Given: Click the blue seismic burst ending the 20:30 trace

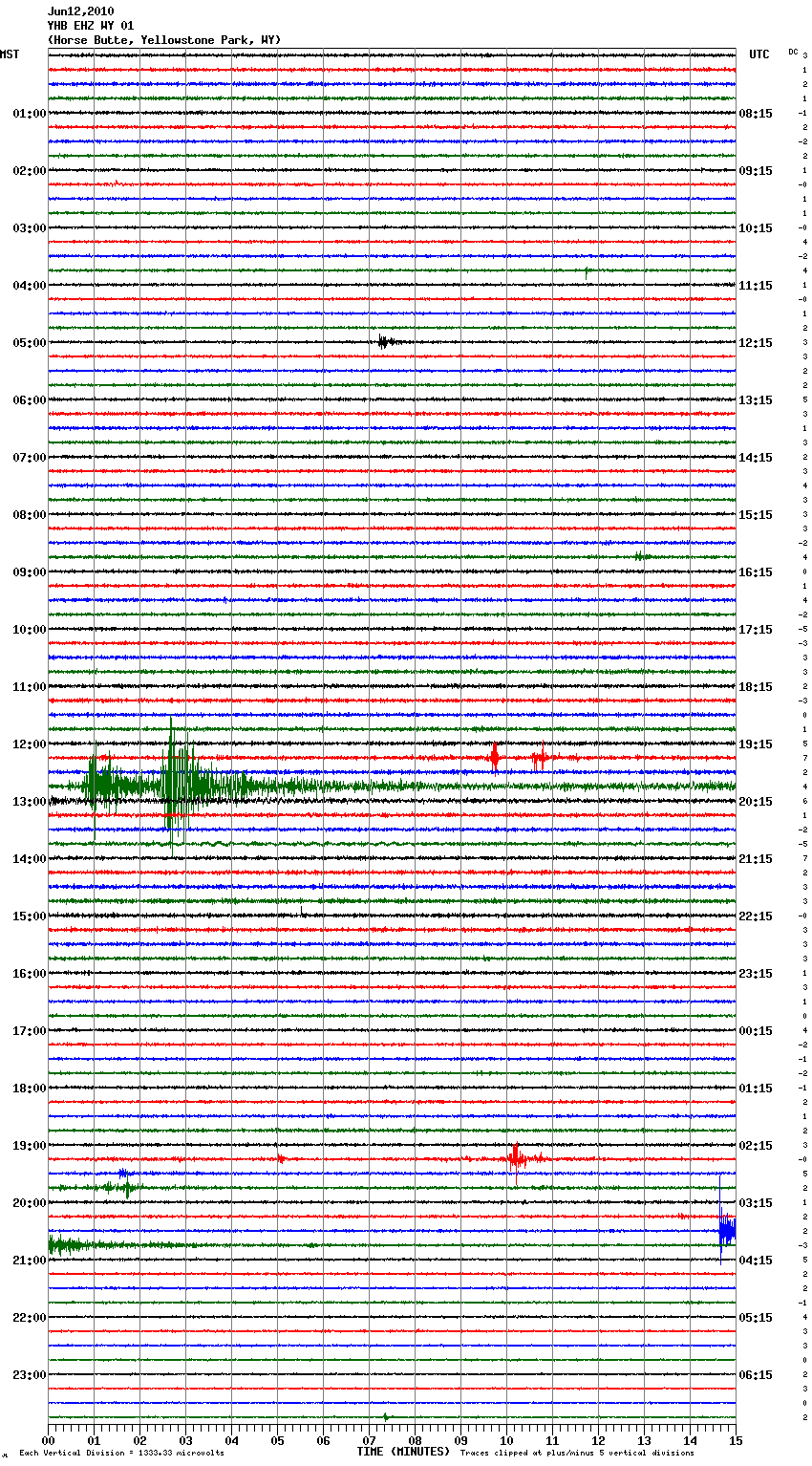Looking at the screenshot, I should point(727,1231).
